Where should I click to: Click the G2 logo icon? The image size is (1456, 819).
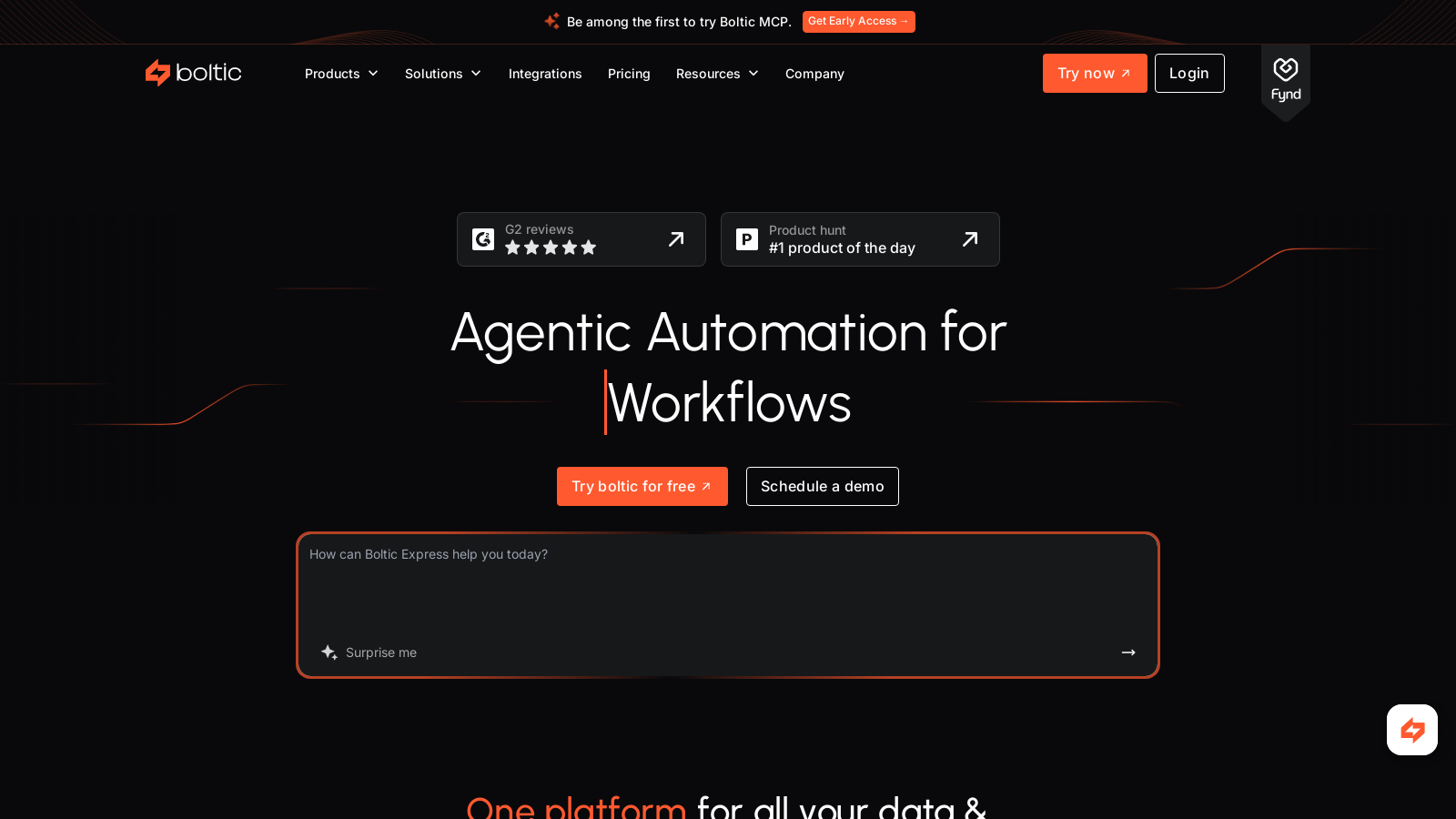(483, 239)
